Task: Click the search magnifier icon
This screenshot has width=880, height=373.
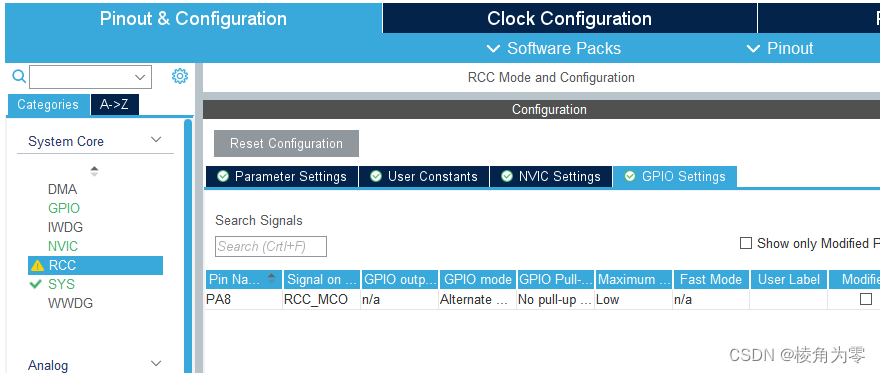Action: 19,76
